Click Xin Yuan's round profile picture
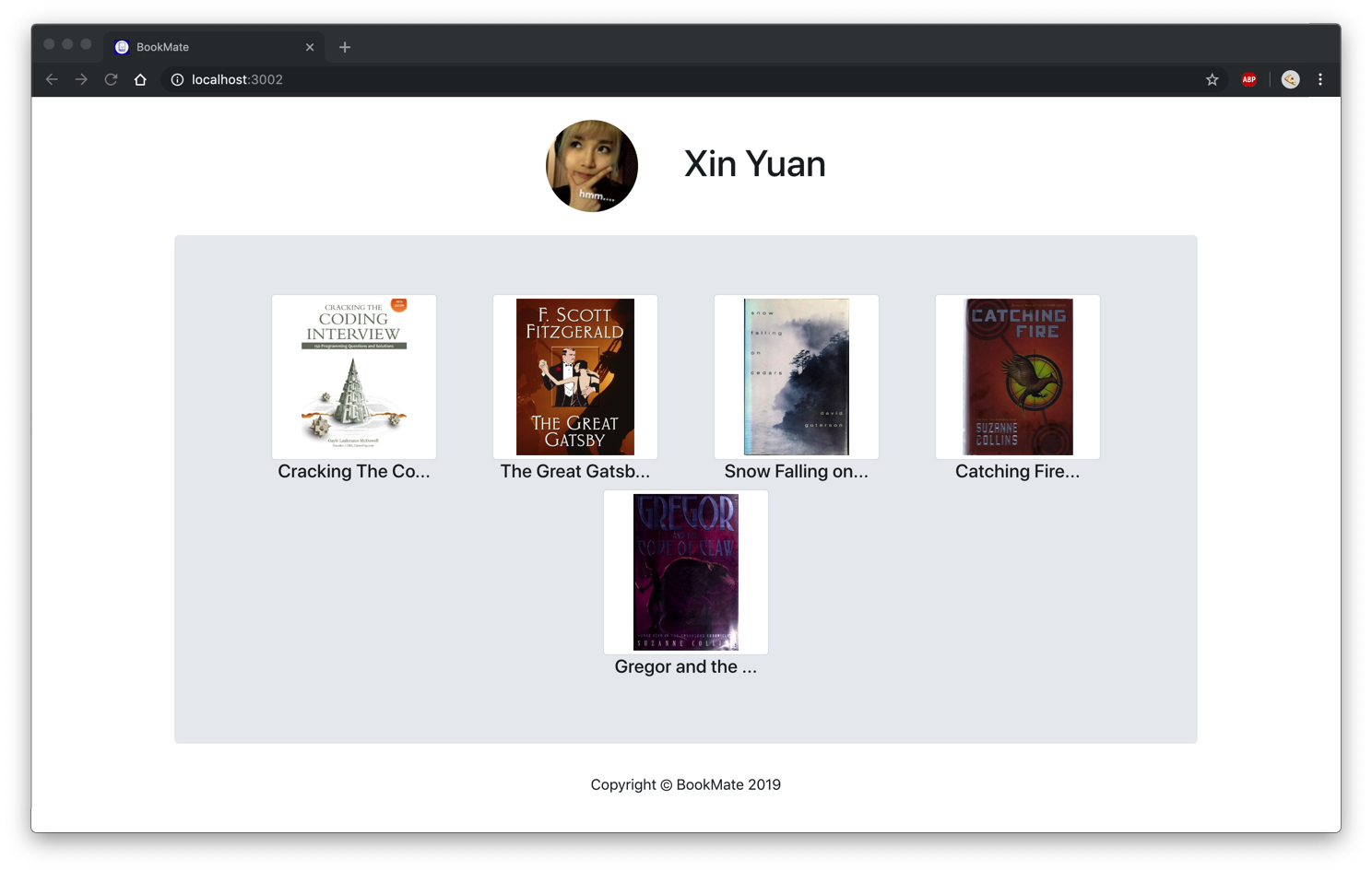Screen dimensions: 1372x871 pyautogui.click(x=592, y=166)
